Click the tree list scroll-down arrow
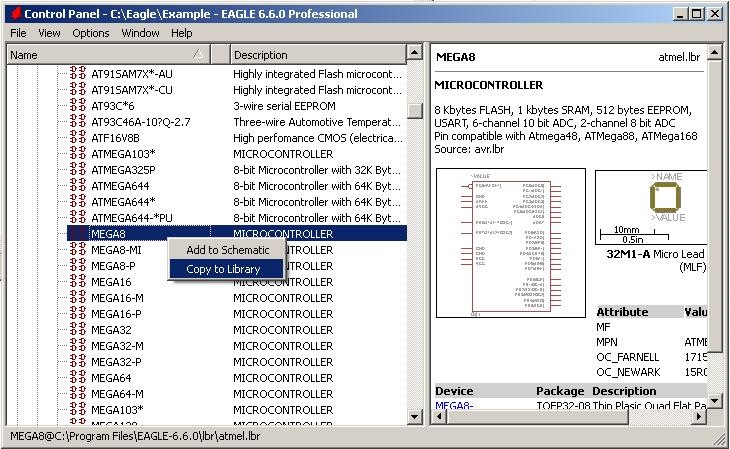Screen dimensions: 730x449 (x=414, y=416)
